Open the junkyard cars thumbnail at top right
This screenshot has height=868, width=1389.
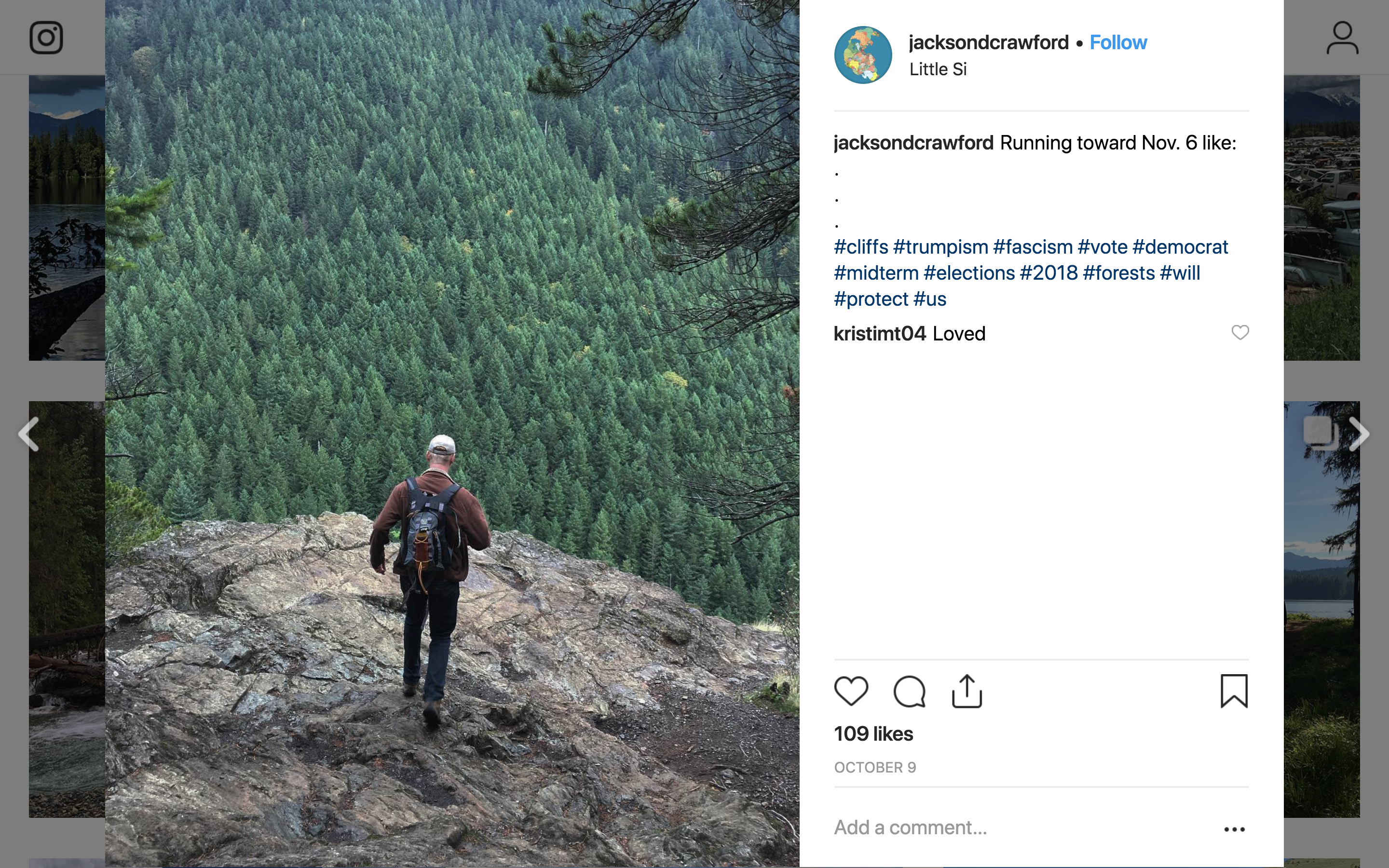click(x=1321, y=218)
